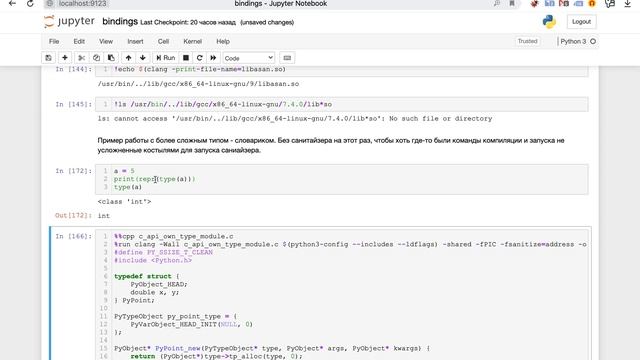Restart kernel and rerun all icon
The width and height of the screenshot is (640, 360).
pos(213,58)
